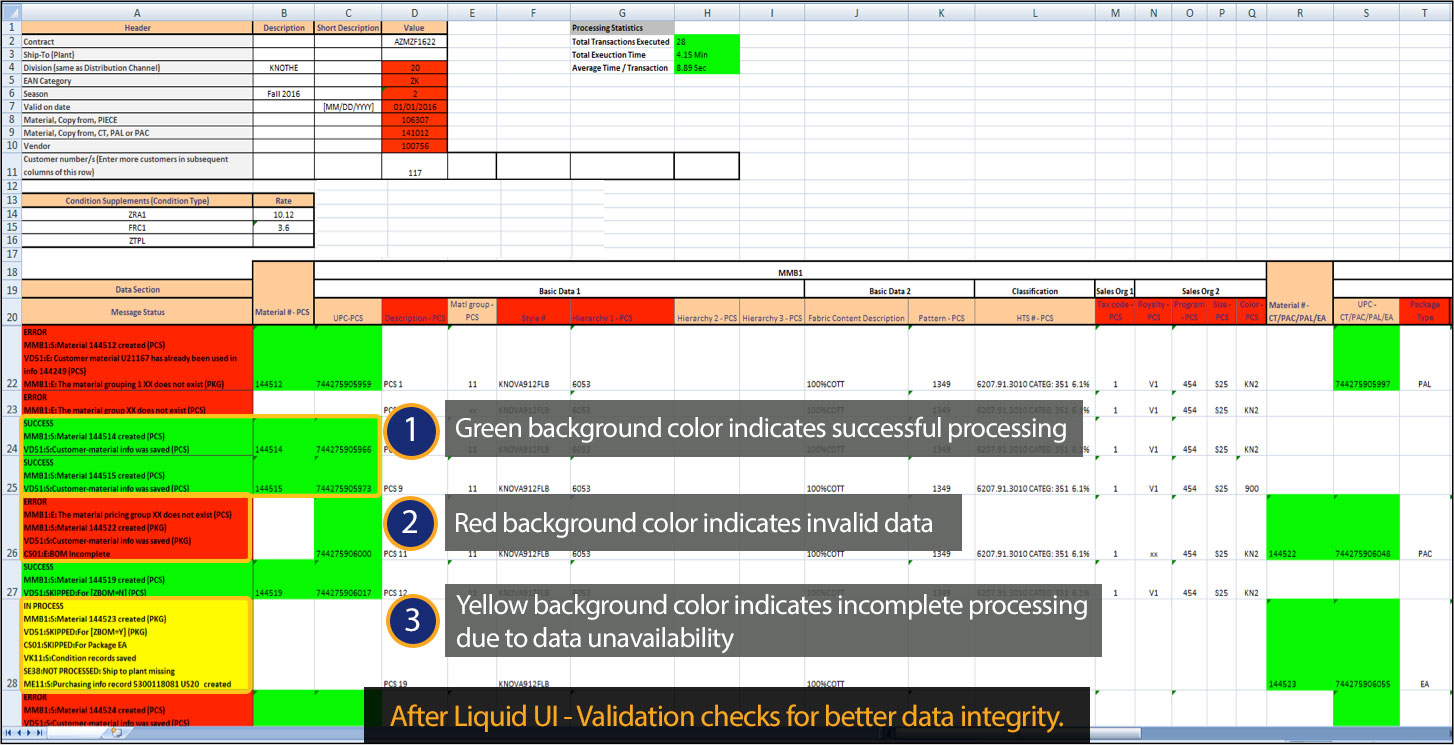Image resolution: width=1454 pixels, height=745 pixels.
Task: Click the Valid on date cell 01/01/2016
Action: [415, 107]
